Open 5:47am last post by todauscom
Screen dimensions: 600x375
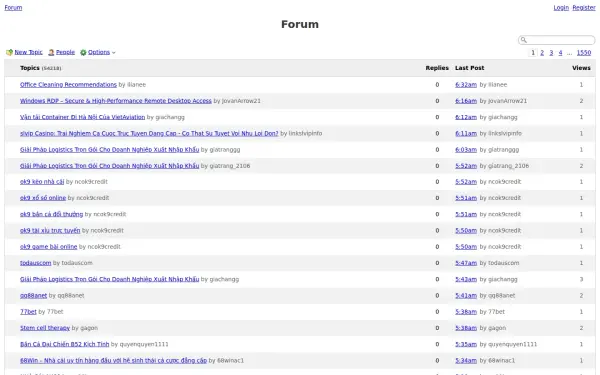click(466, 263)
